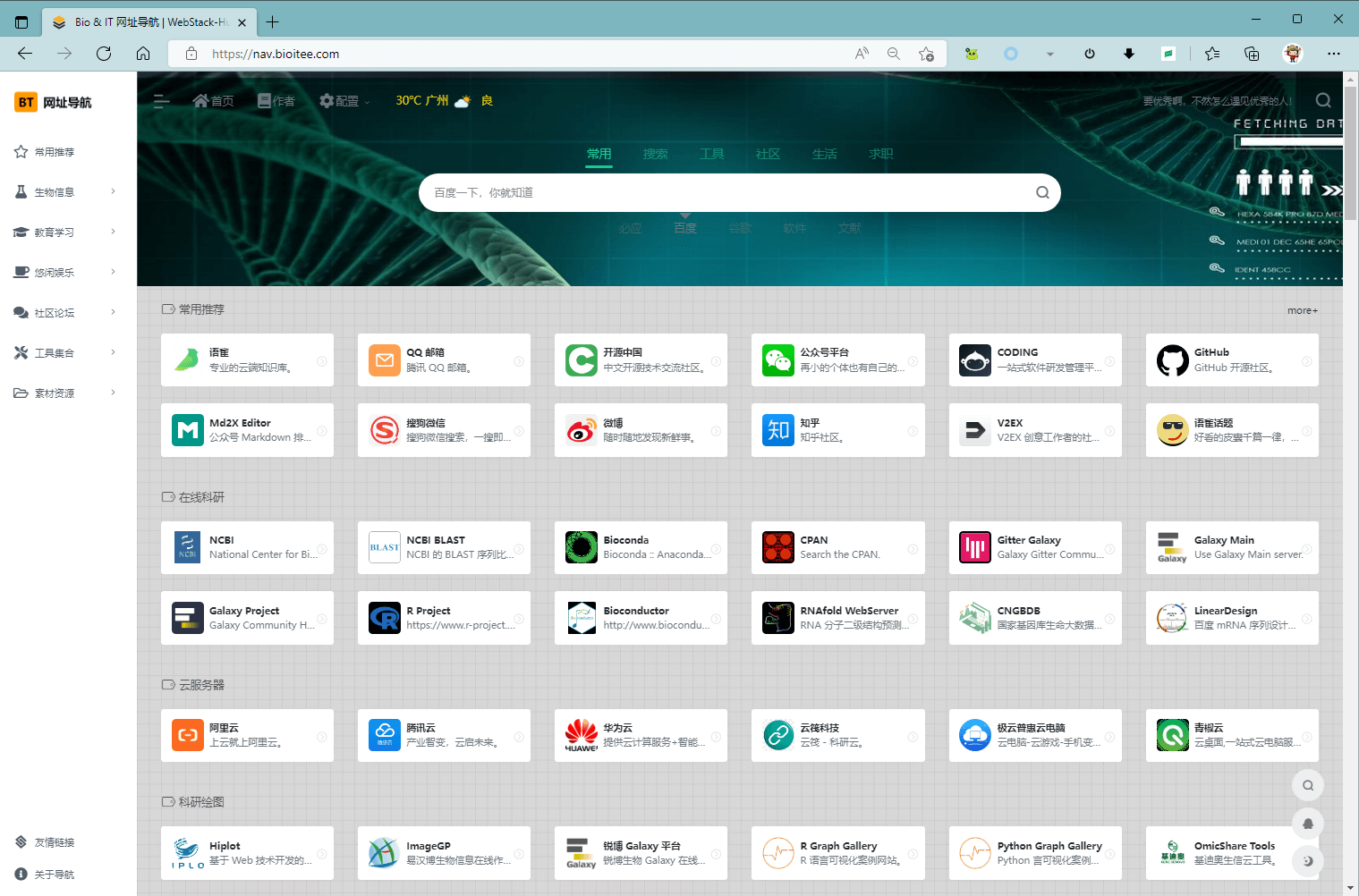Viewport: 1359px width, 896px height.
Task: Open the browser extensions dropdown arrow
Action: [1050, 54]
